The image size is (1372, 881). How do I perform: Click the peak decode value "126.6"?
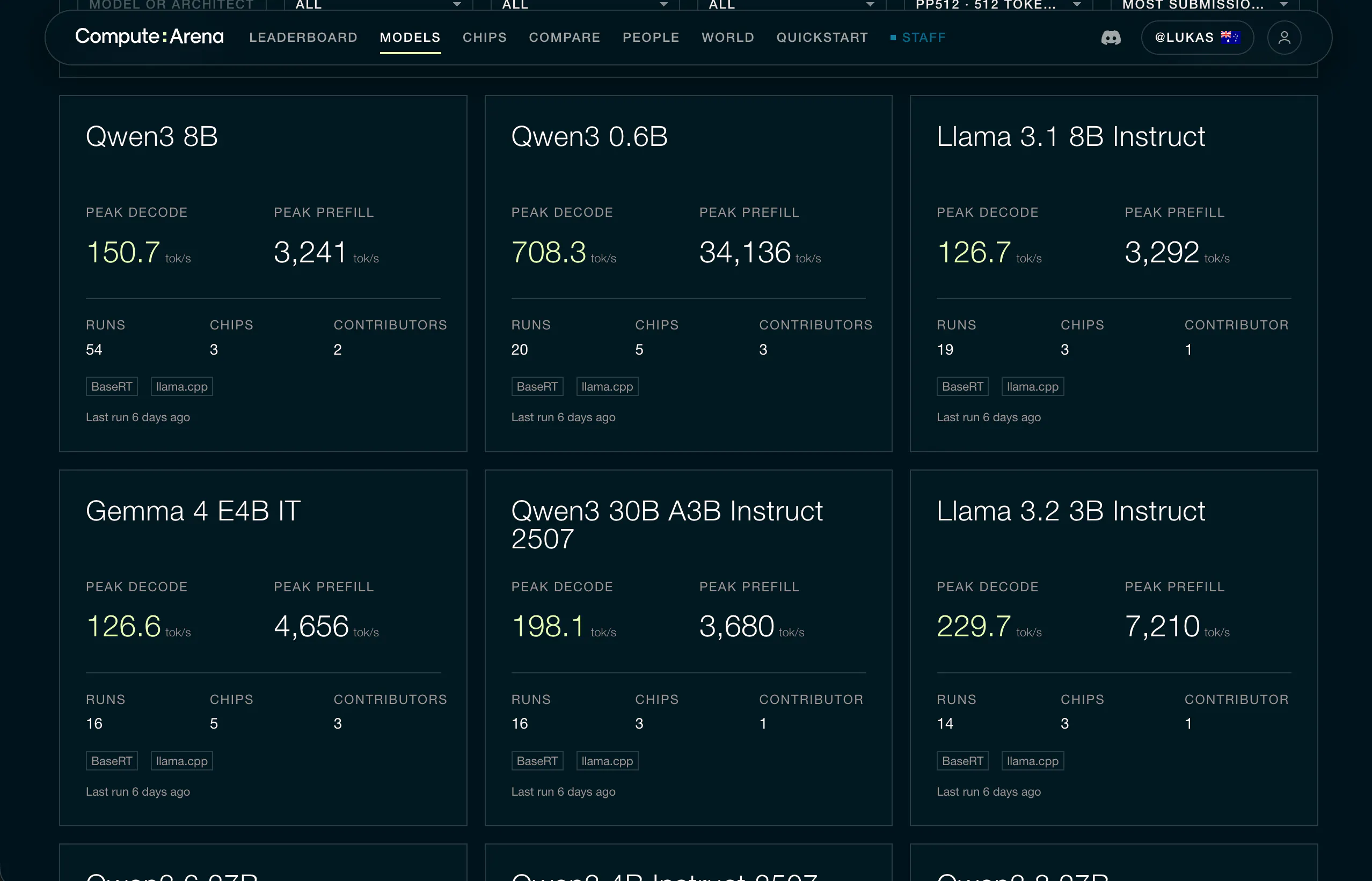pyautogui.click(x=123, y=627)
